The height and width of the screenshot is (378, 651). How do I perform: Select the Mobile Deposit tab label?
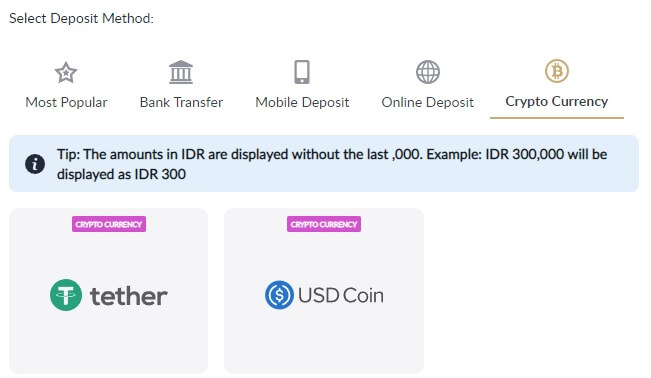(302, 102)
